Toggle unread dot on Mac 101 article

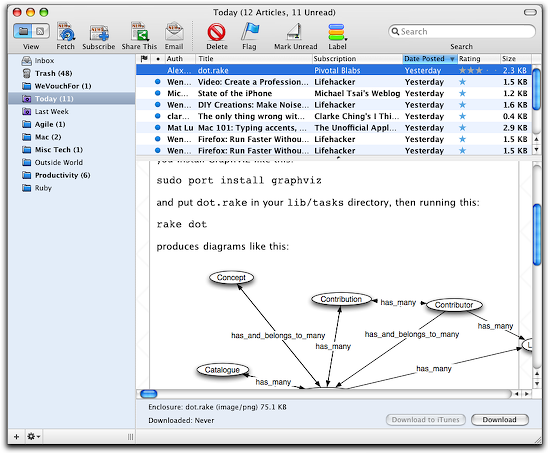[x=158, y=128]
